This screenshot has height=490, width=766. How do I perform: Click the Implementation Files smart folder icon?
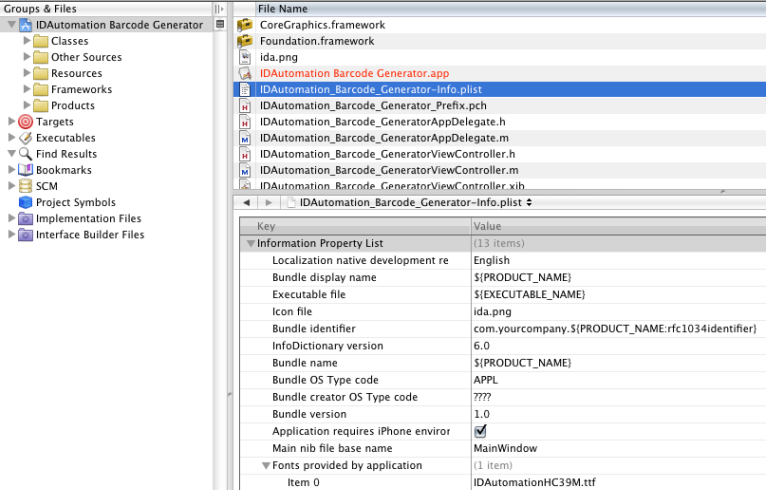click(25, 218)
